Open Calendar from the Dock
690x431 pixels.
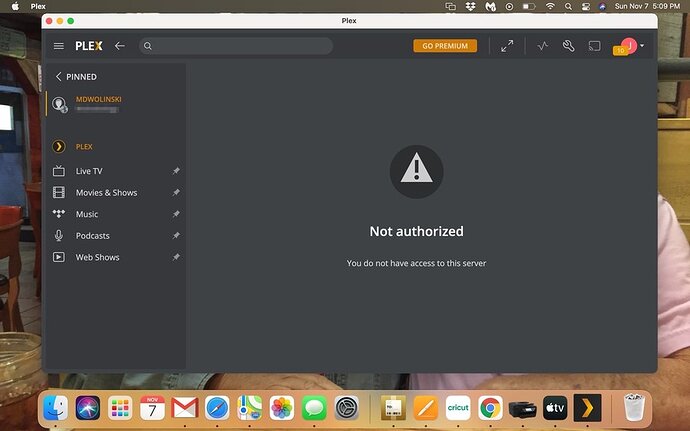click(152, 408)
